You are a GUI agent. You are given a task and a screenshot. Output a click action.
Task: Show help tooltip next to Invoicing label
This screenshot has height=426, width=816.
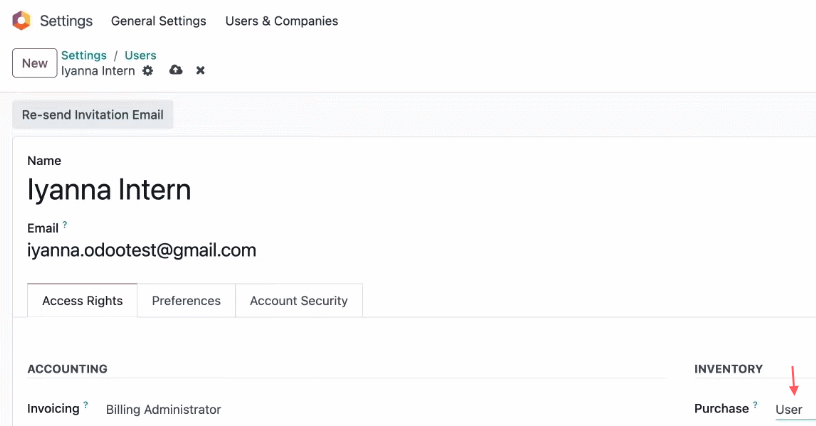tap(86, 405)
